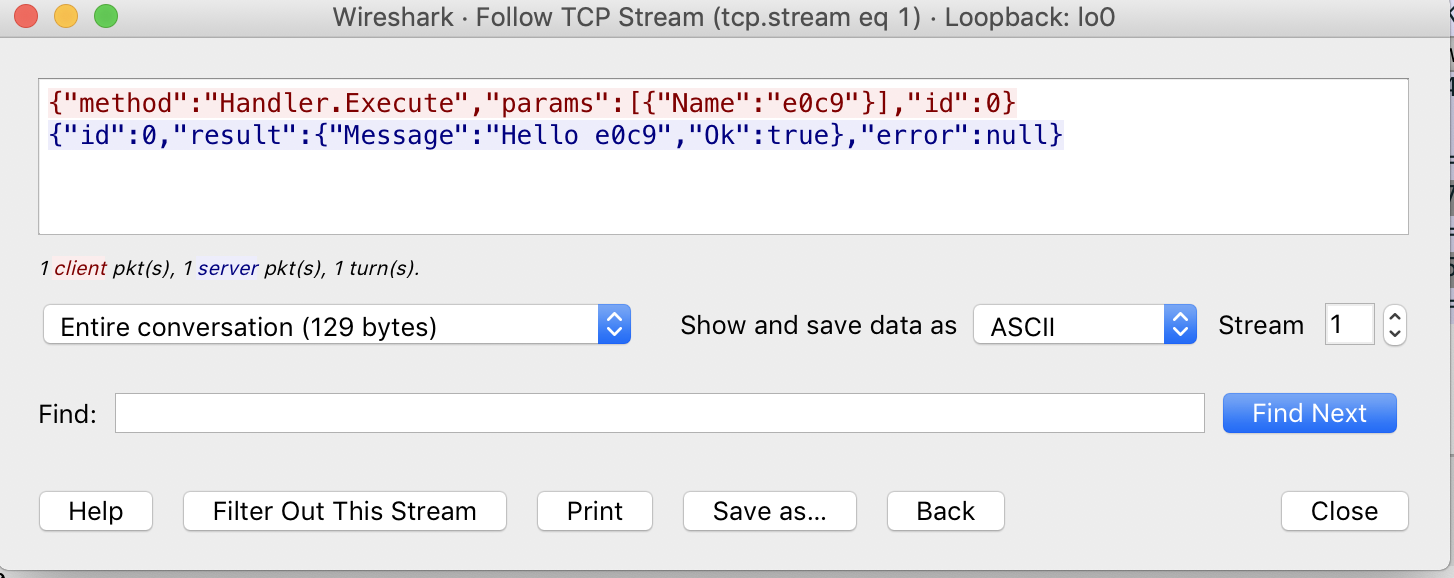Click Filter Out This Stream button
The width and height of the screenshot is (1454, 578).
click(x=344, y=511)
